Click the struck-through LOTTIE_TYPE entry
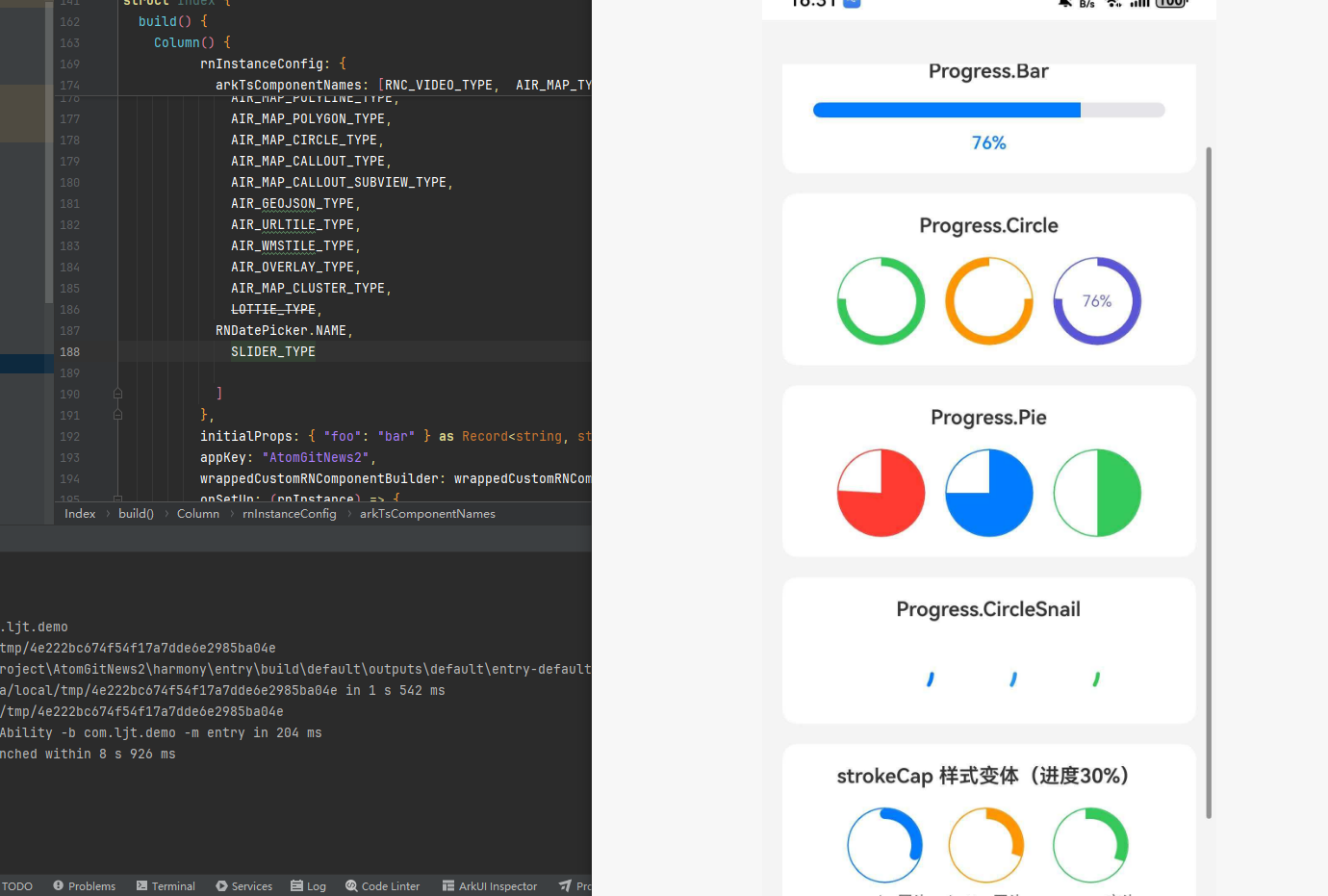The image size is (1328, 896). coord(273,309)
